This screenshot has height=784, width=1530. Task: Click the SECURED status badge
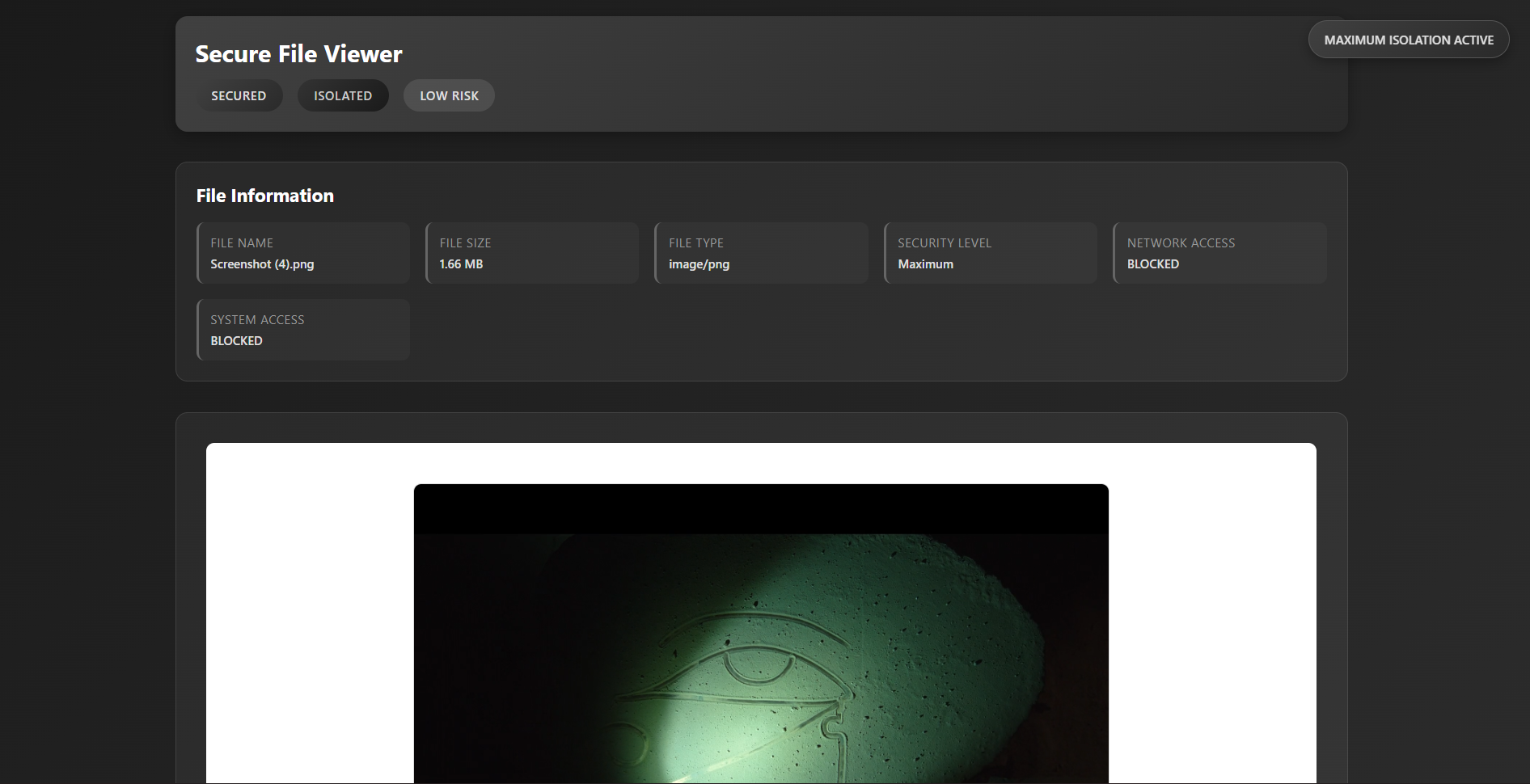239,95
